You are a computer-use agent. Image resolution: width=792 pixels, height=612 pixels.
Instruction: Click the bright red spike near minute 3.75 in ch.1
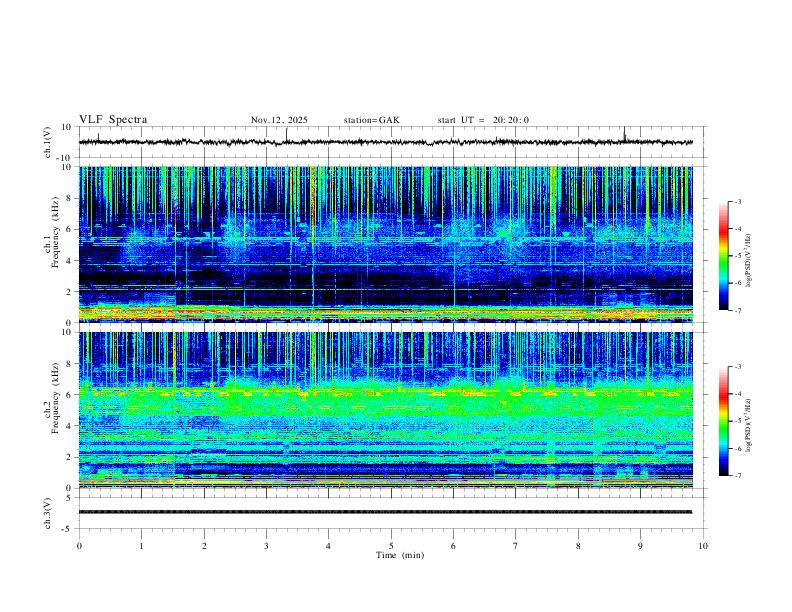point(313,212)
